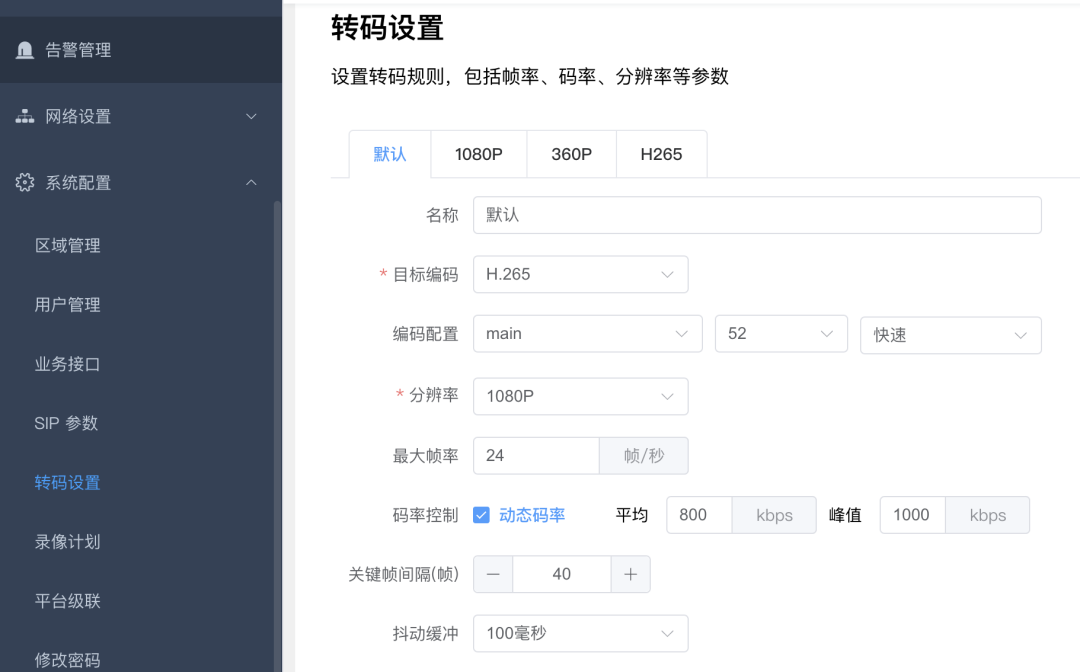Open the main encoding profile dropdown

point(587,334)
